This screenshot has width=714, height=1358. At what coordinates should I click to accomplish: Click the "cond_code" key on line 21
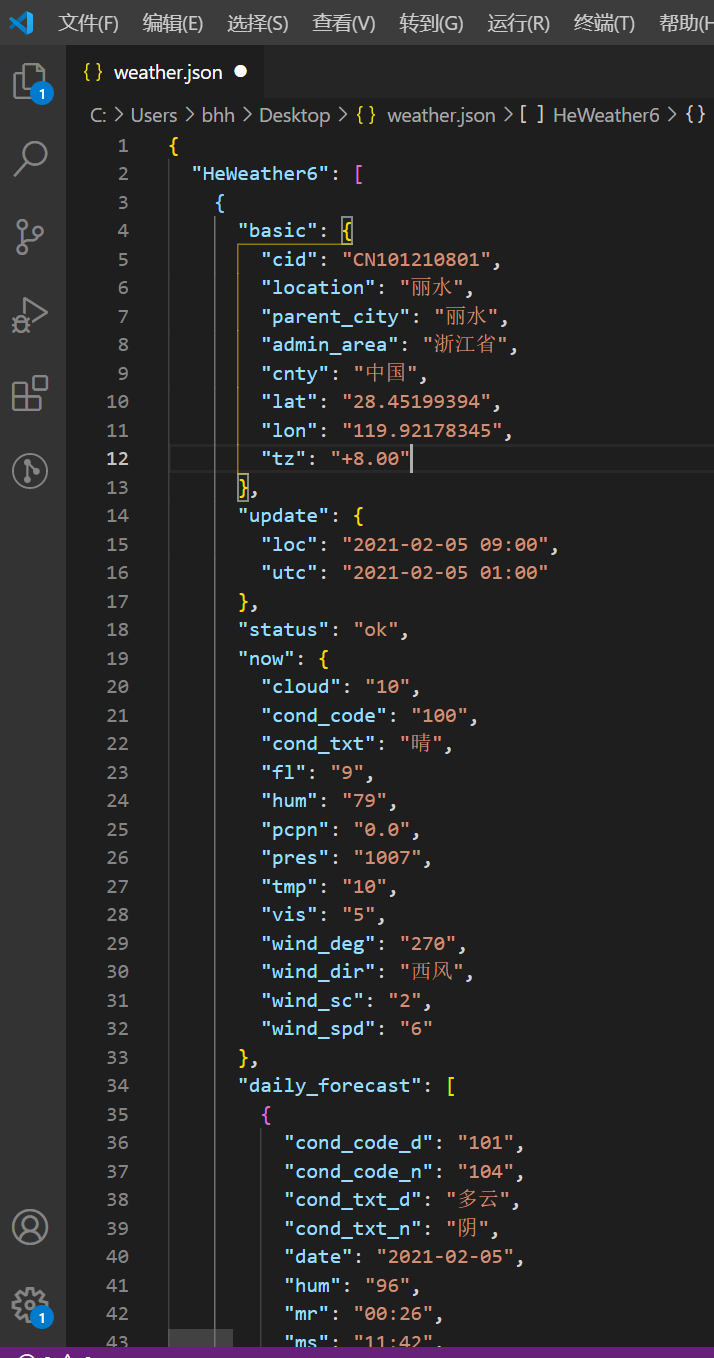pos(324,715)
